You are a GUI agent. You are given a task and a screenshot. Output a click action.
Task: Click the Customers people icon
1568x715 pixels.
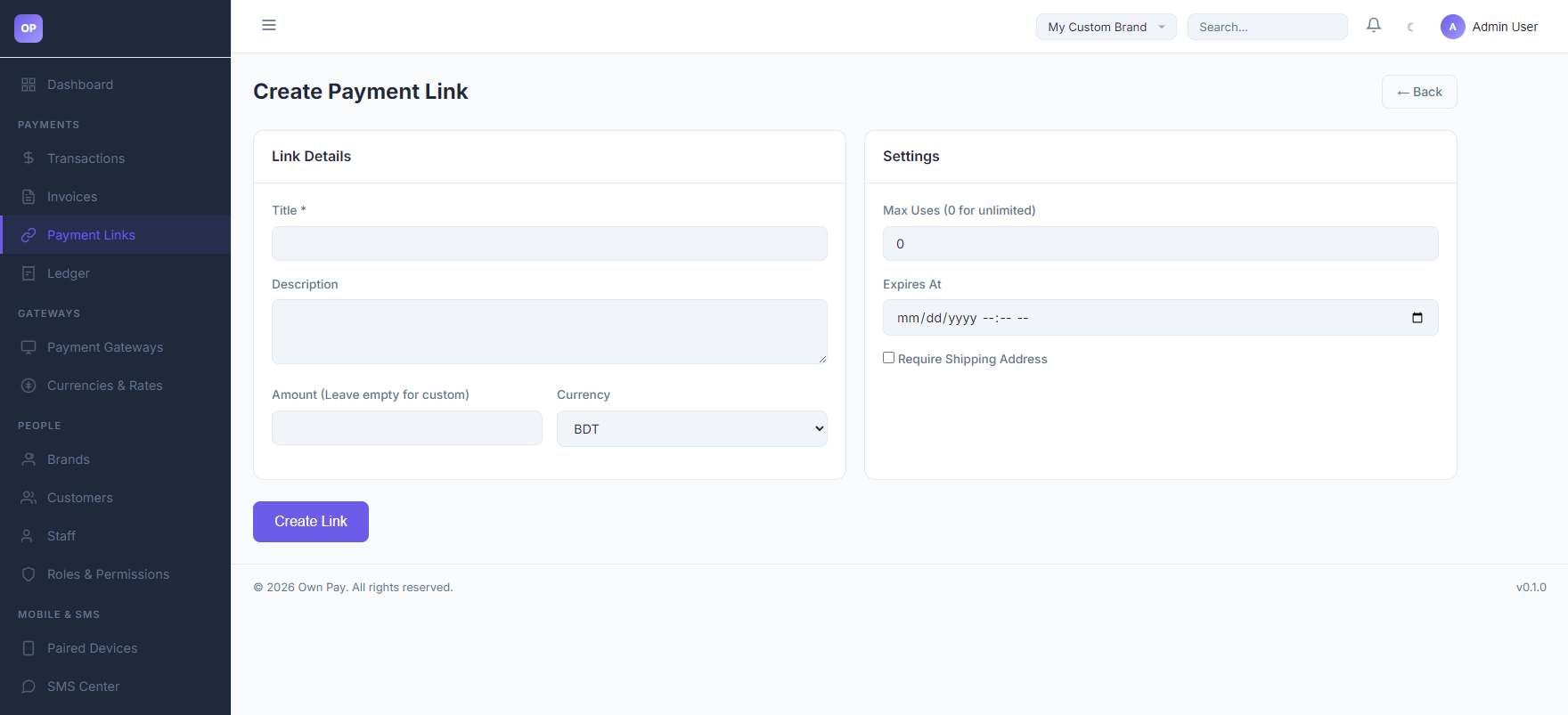click(29, 498)
